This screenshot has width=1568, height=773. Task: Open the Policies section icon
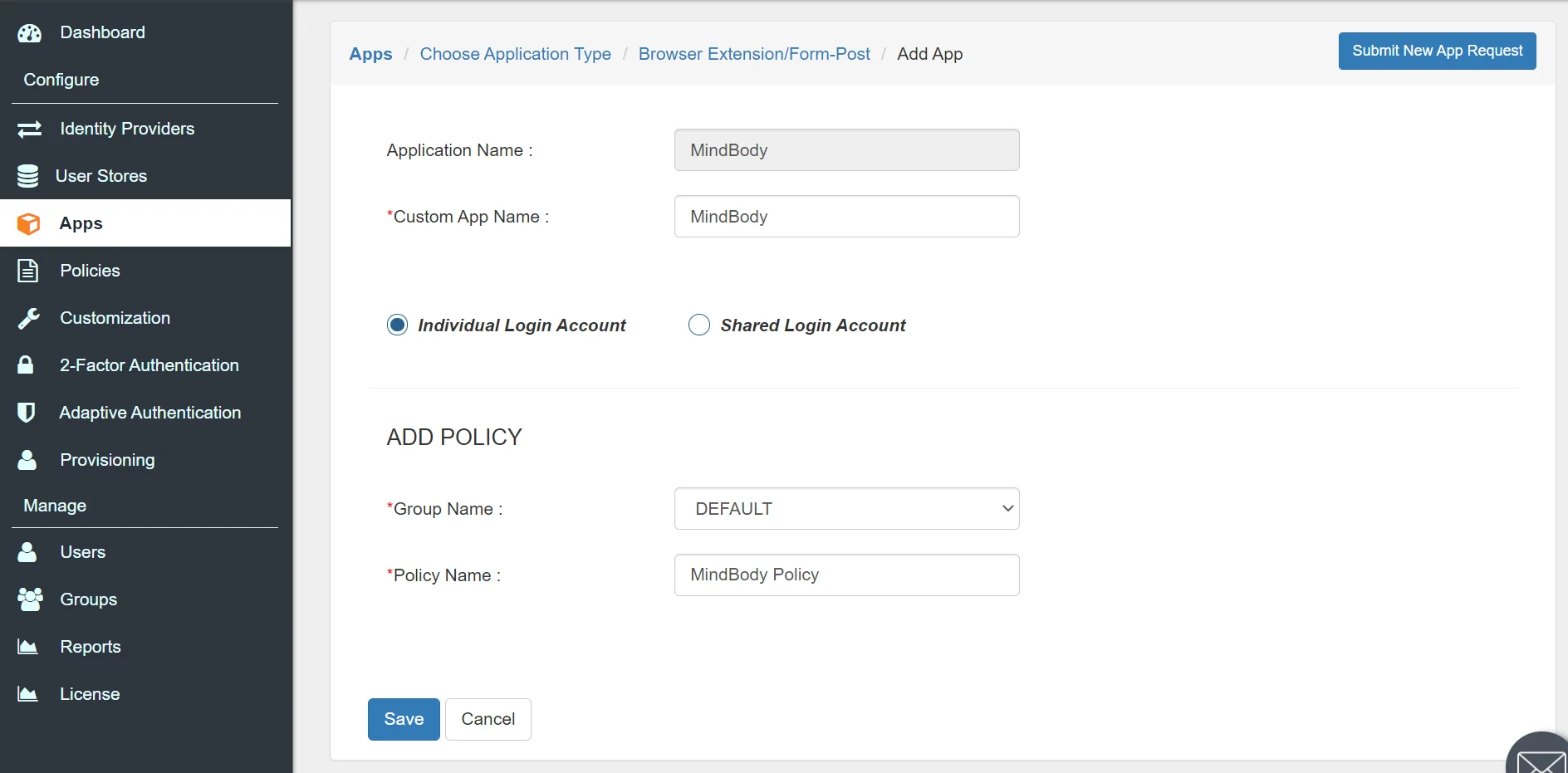click(x=28, y=270)
